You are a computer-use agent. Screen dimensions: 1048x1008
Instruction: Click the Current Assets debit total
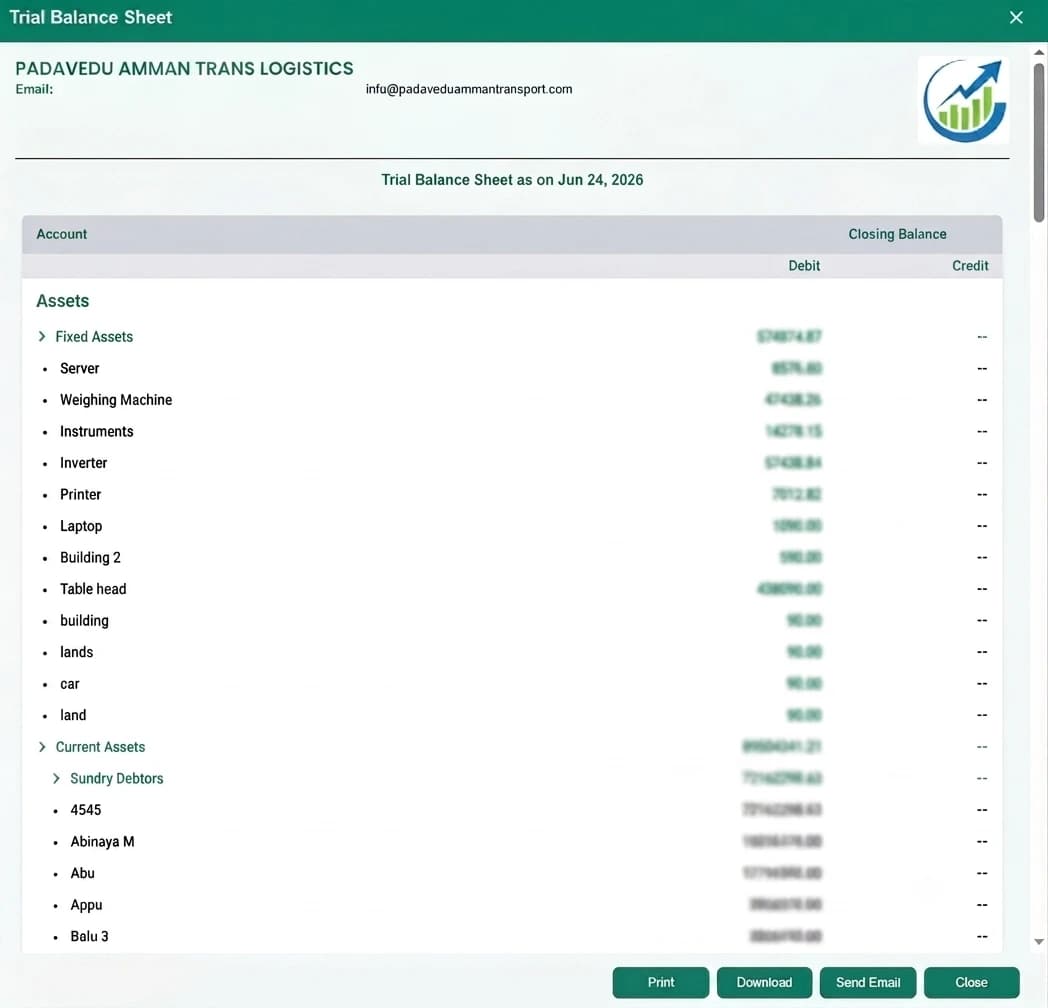pos(782,747)
